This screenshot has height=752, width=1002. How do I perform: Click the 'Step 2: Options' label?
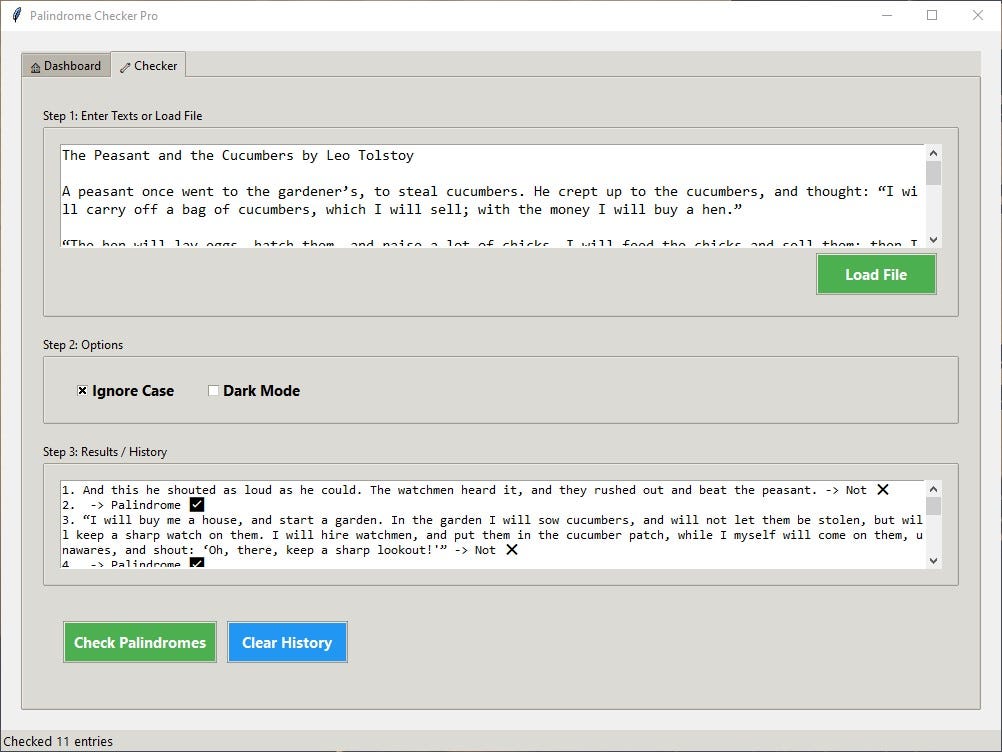pos(83,344)
